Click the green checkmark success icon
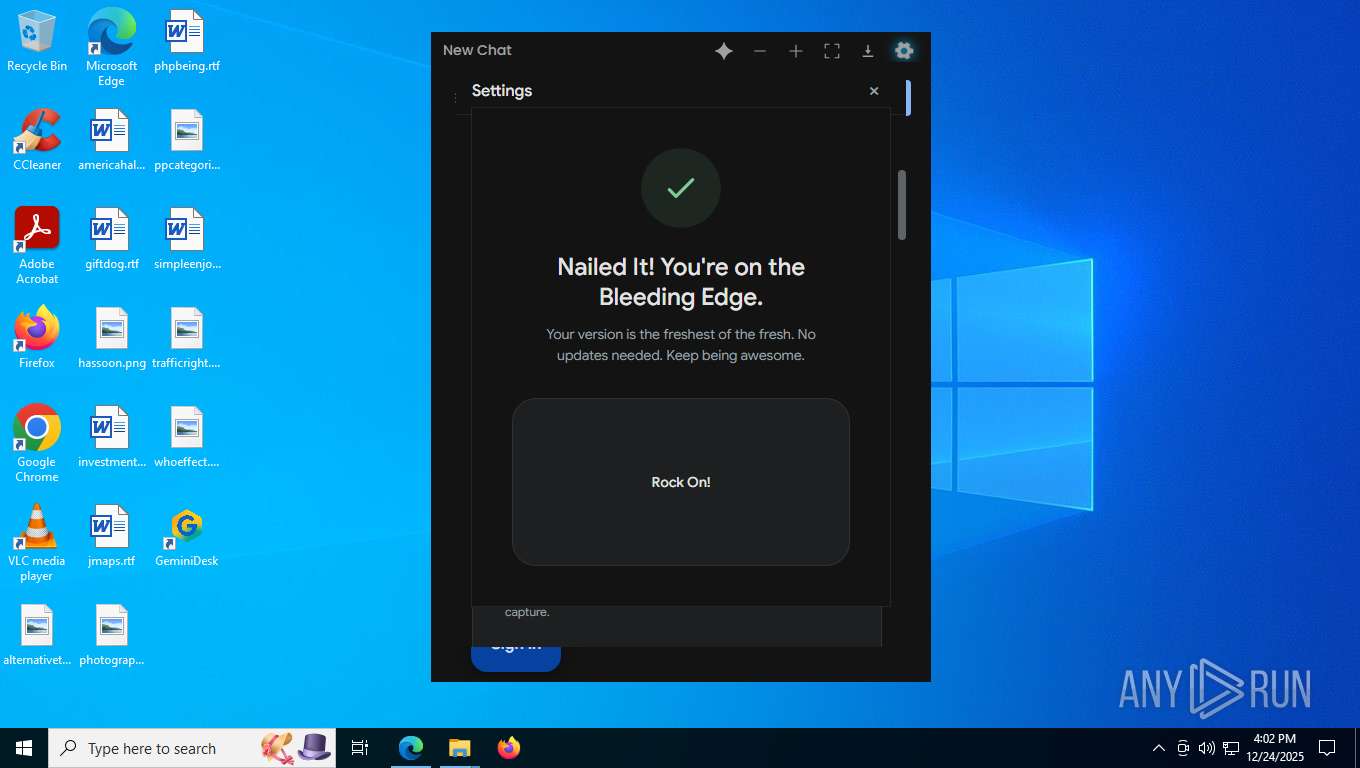 point(681,188)
